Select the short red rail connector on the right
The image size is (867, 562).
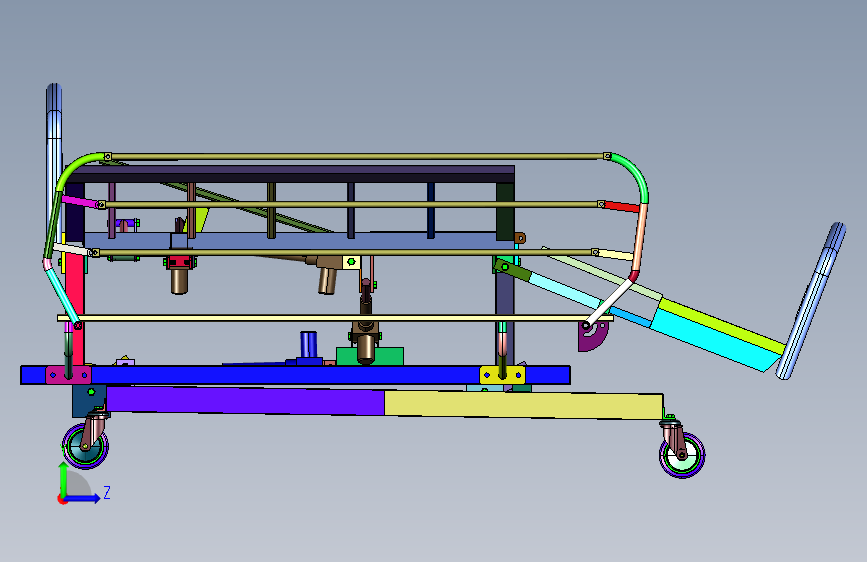621,207
